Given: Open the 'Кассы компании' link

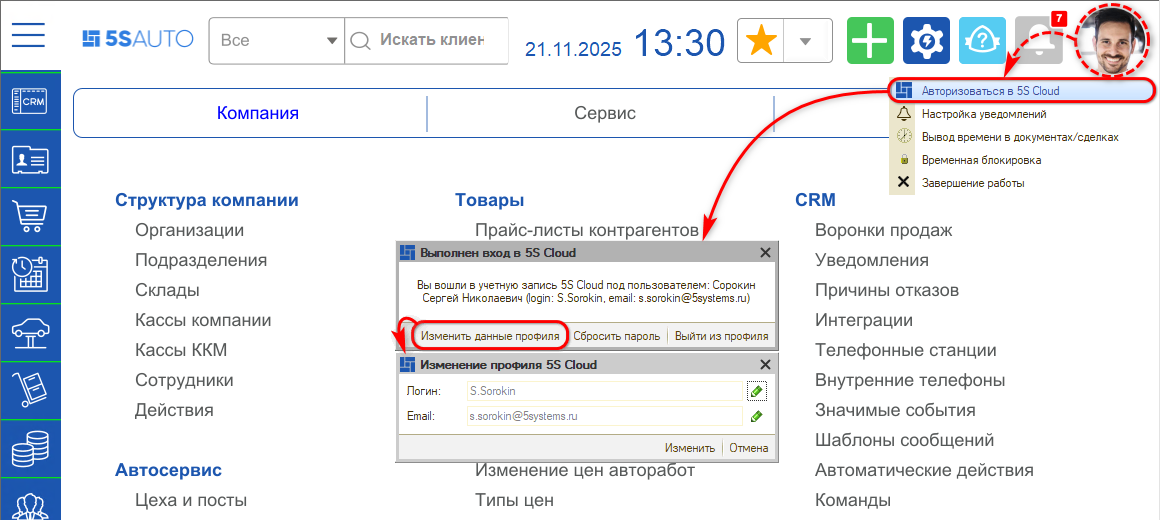Looking at the screenshot, I should 203,320.
